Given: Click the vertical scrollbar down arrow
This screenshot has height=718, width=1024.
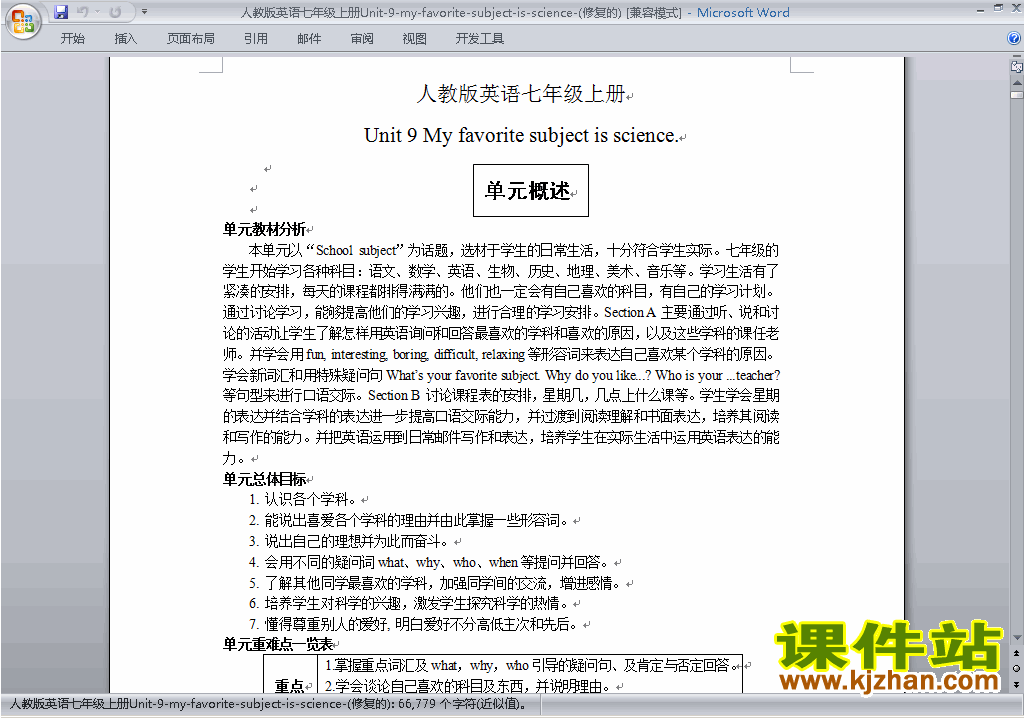Looking at the screenshot, I should pos(1017,638).
